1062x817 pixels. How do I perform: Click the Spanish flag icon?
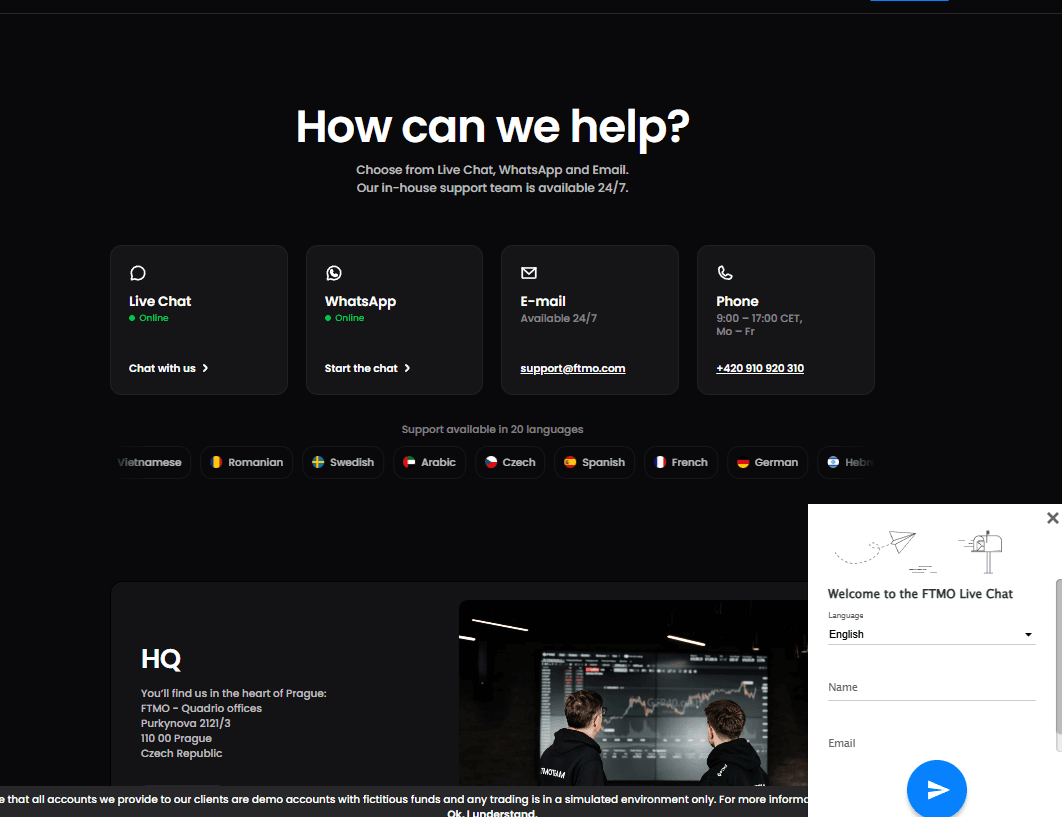pyautogui.click(x=570, y=463)
